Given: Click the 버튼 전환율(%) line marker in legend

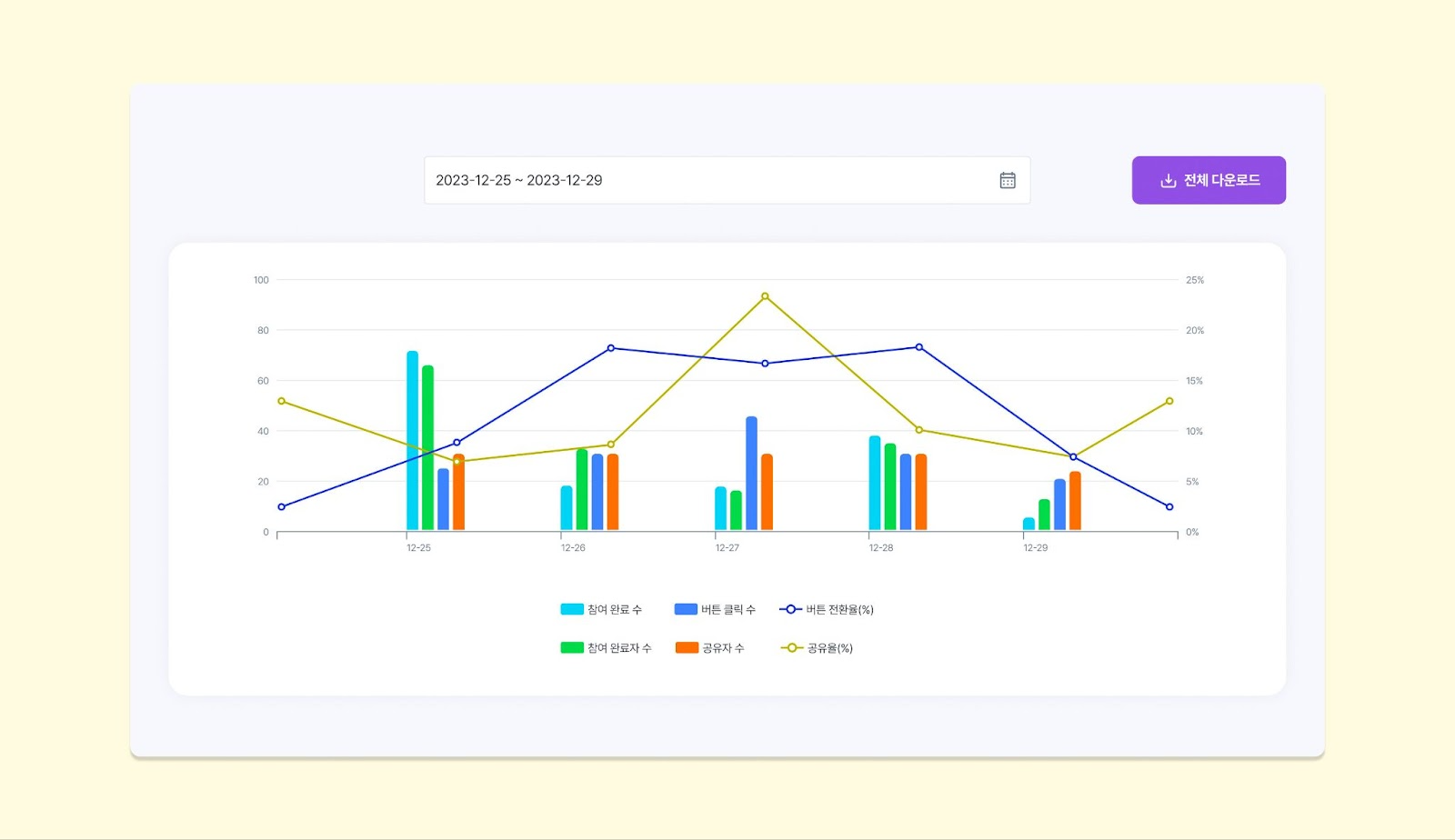Looking at the screenshot, I should click(790, 609).
